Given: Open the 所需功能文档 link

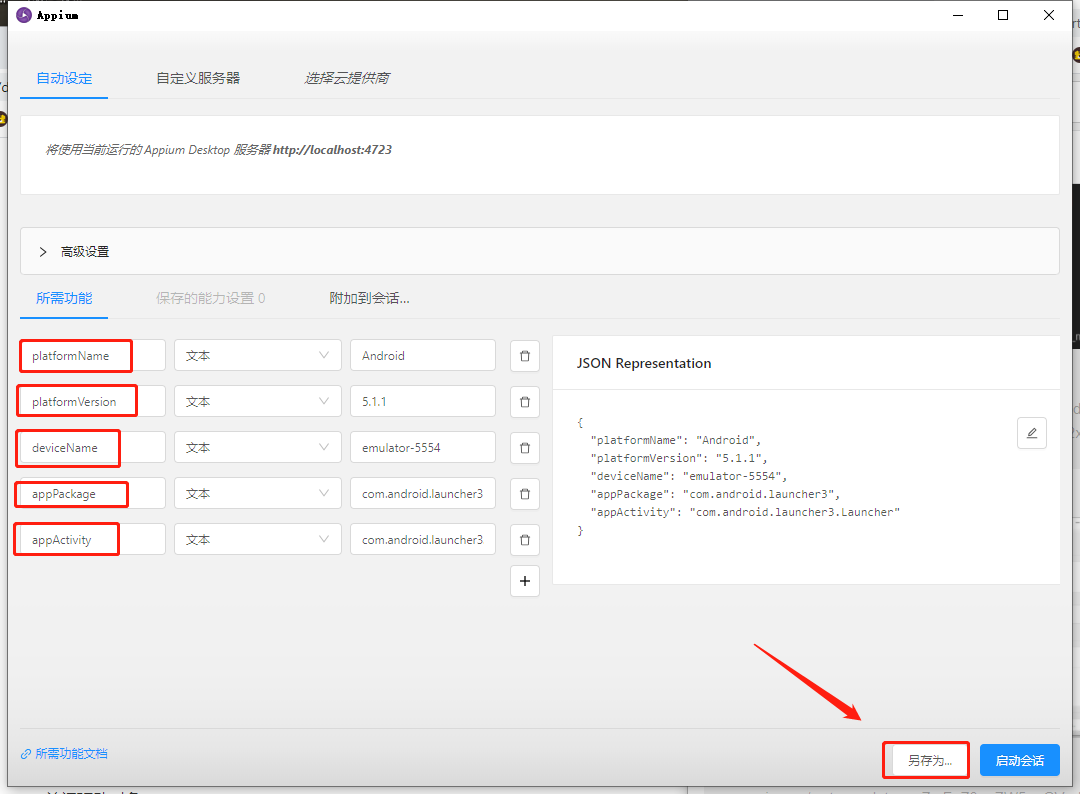Looking at the screenshot, I should (x=64, y=753).
